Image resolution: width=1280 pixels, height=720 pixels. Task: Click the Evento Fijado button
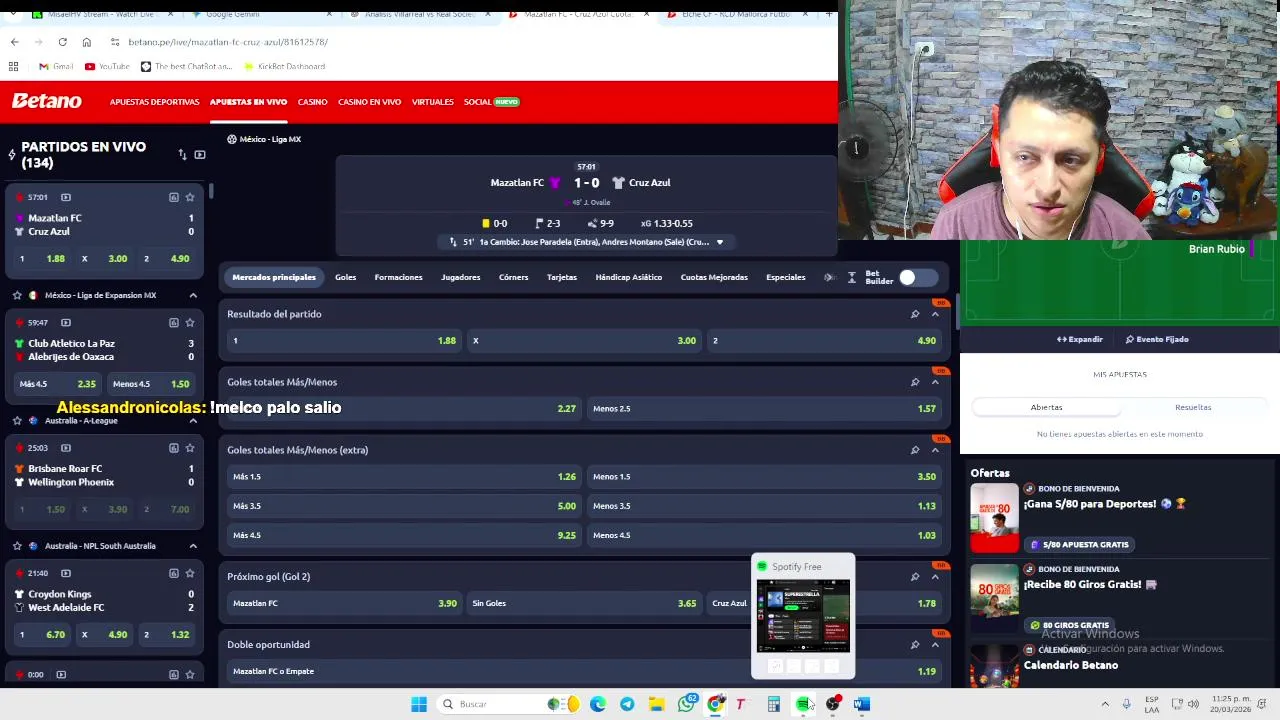[1156, 340]
